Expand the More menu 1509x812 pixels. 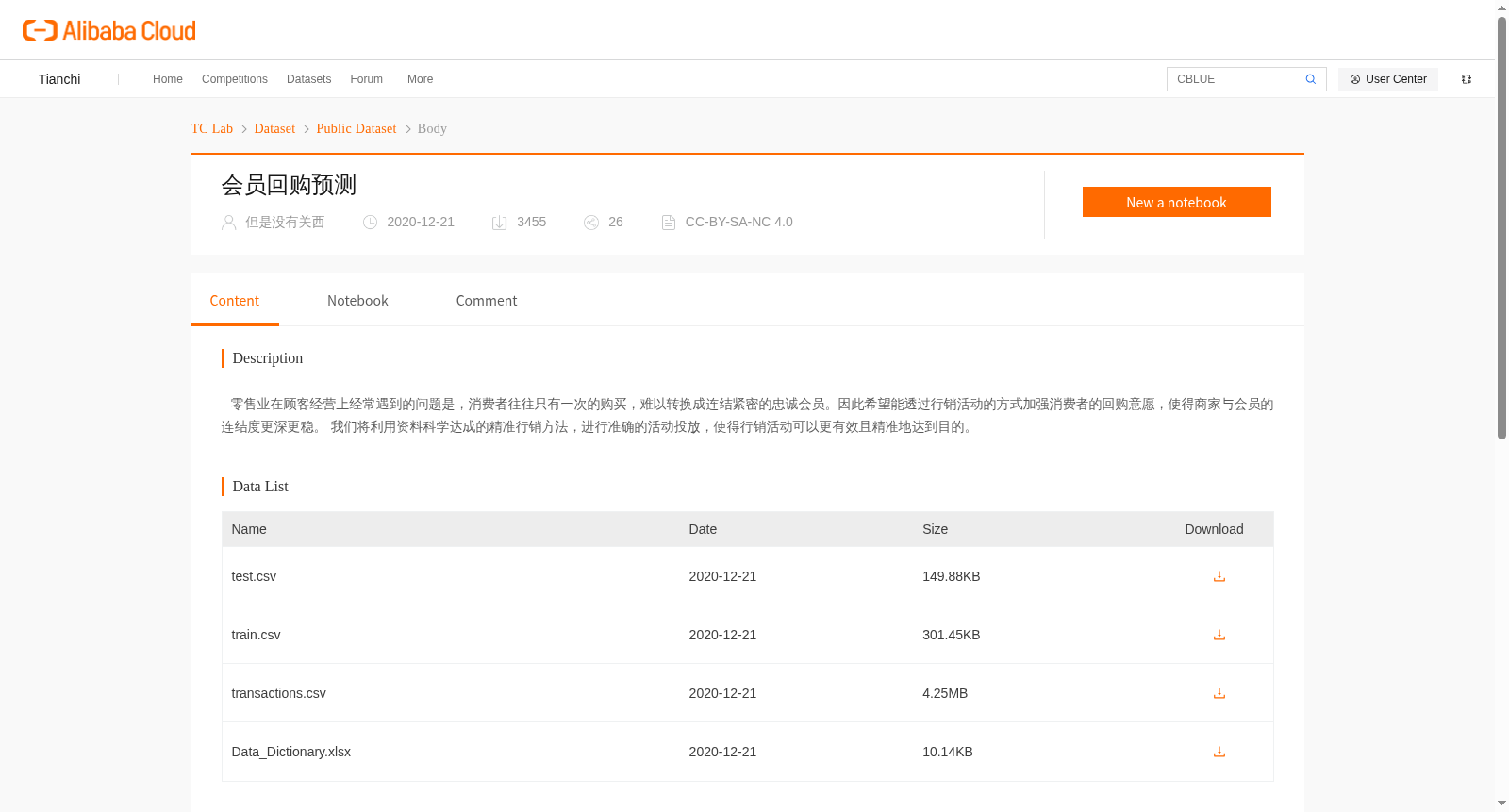click(x=420, y=79)
